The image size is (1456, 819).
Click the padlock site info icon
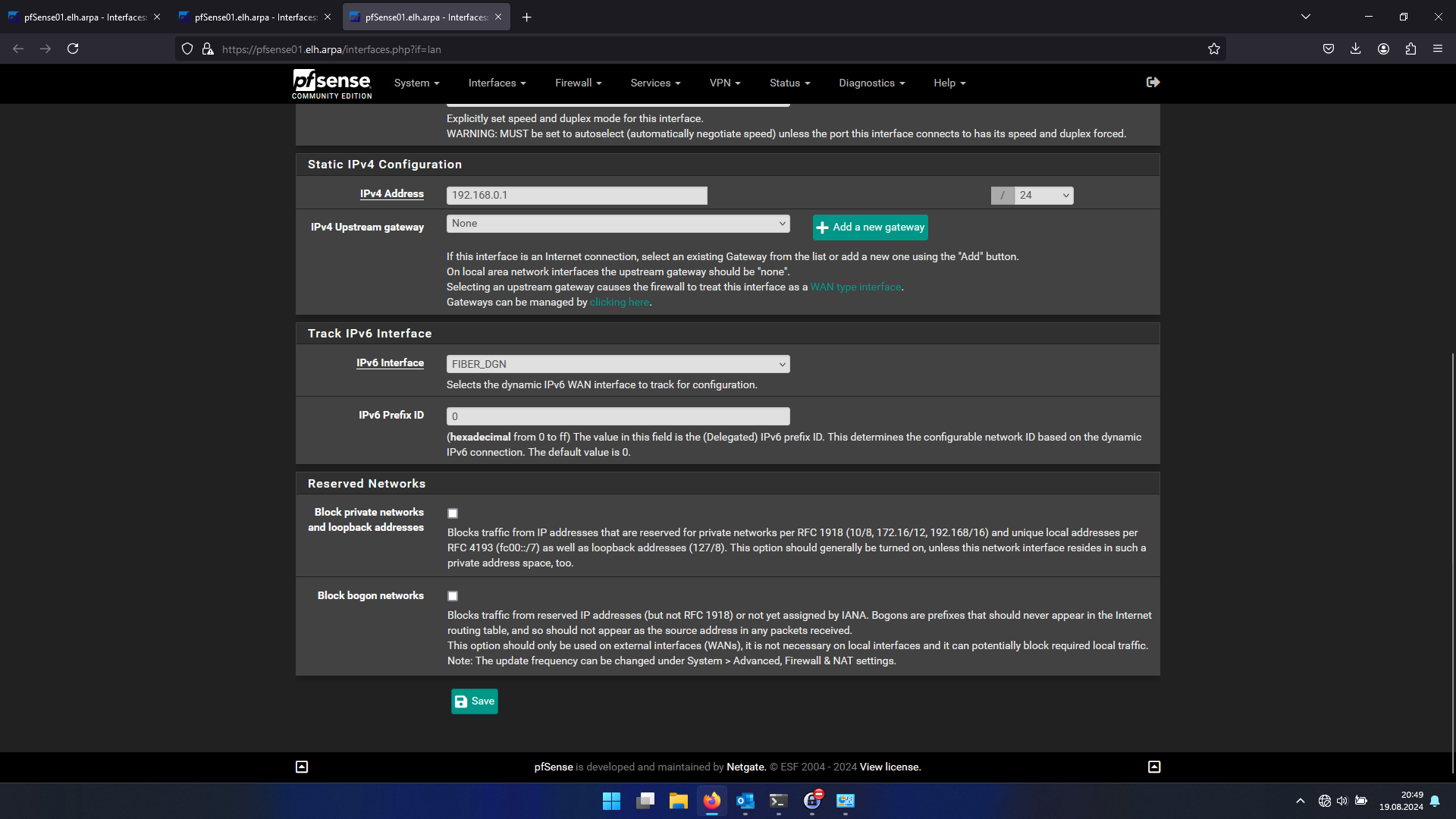coord(208,49)
